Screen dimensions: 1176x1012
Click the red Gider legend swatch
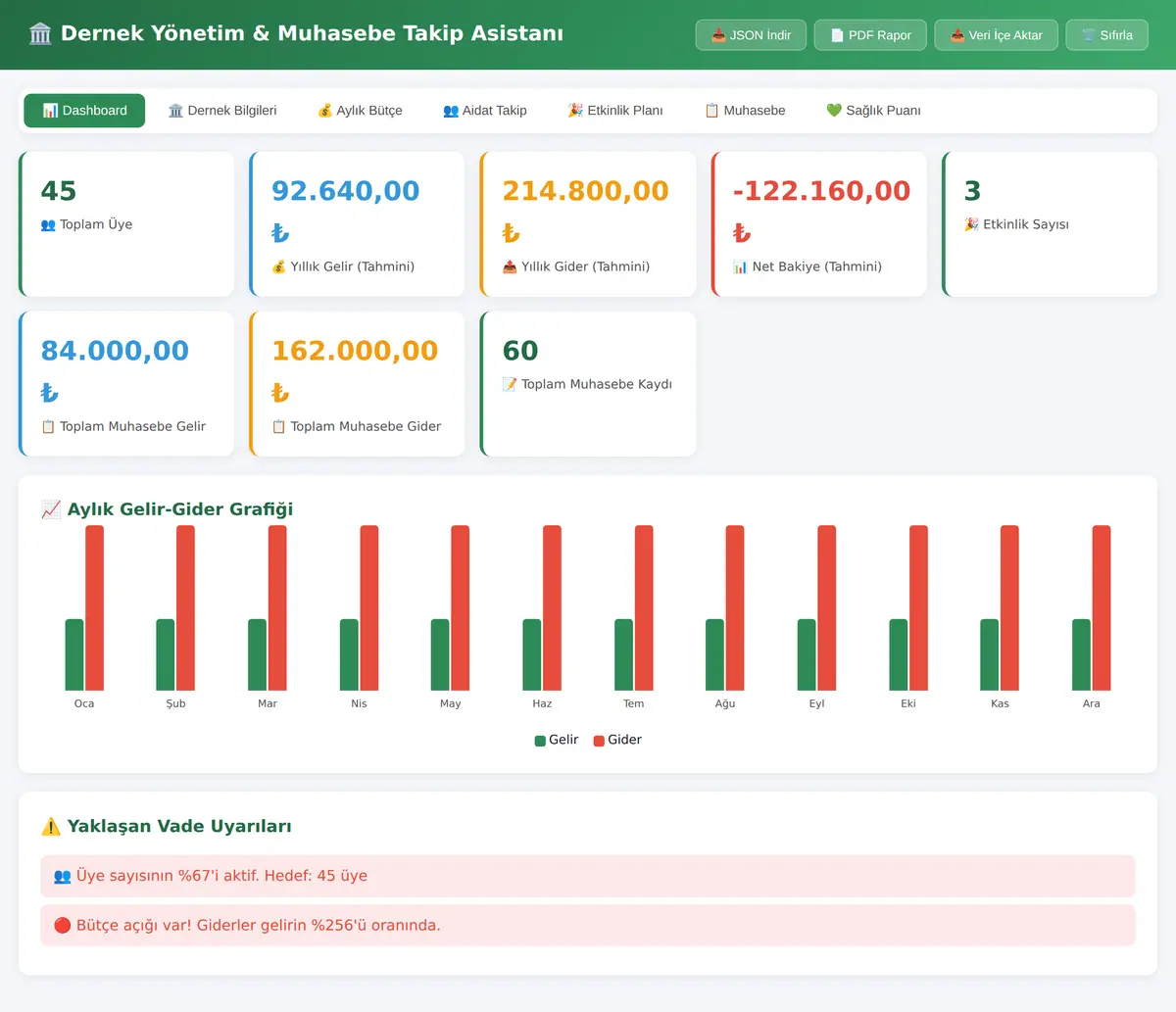pyautogui.click(x=599, y=741)
